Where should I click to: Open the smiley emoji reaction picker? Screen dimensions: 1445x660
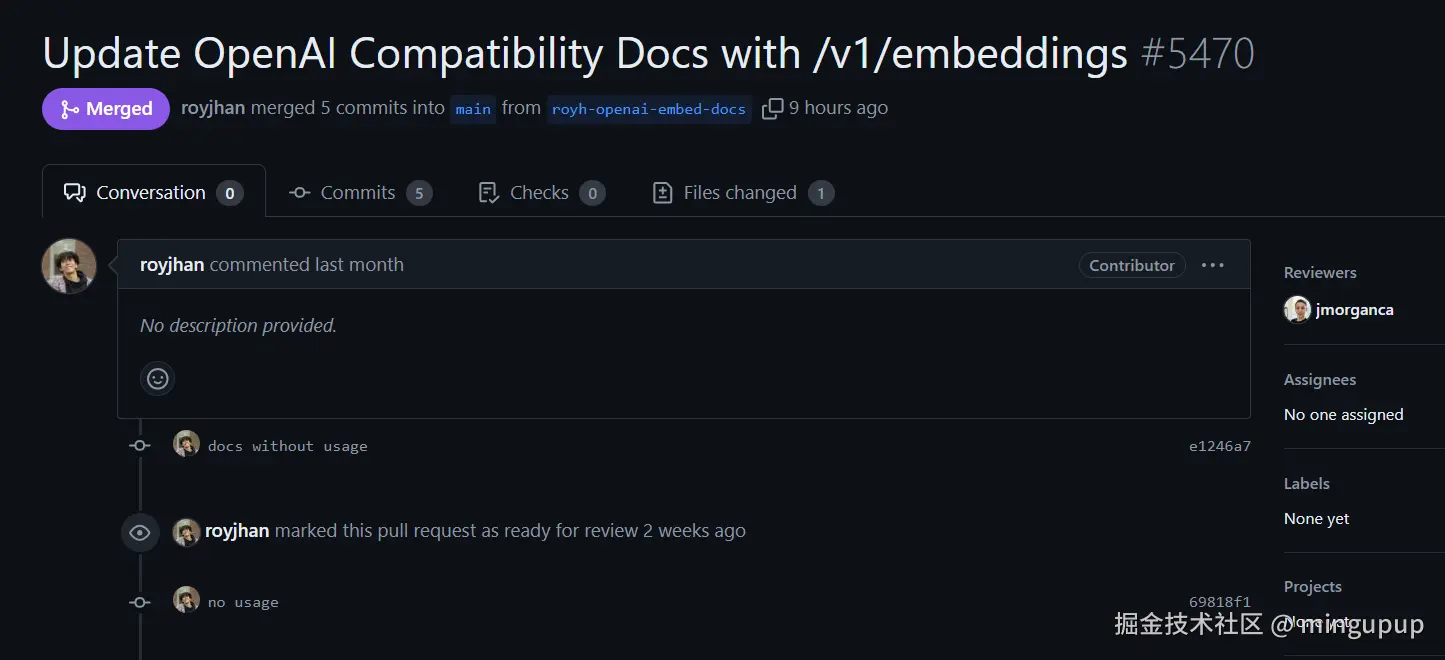[157, 378]
